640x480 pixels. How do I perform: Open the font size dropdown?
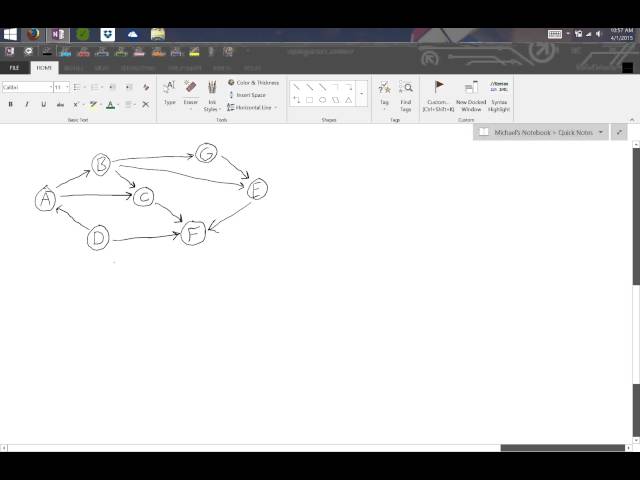coord(67,87)
